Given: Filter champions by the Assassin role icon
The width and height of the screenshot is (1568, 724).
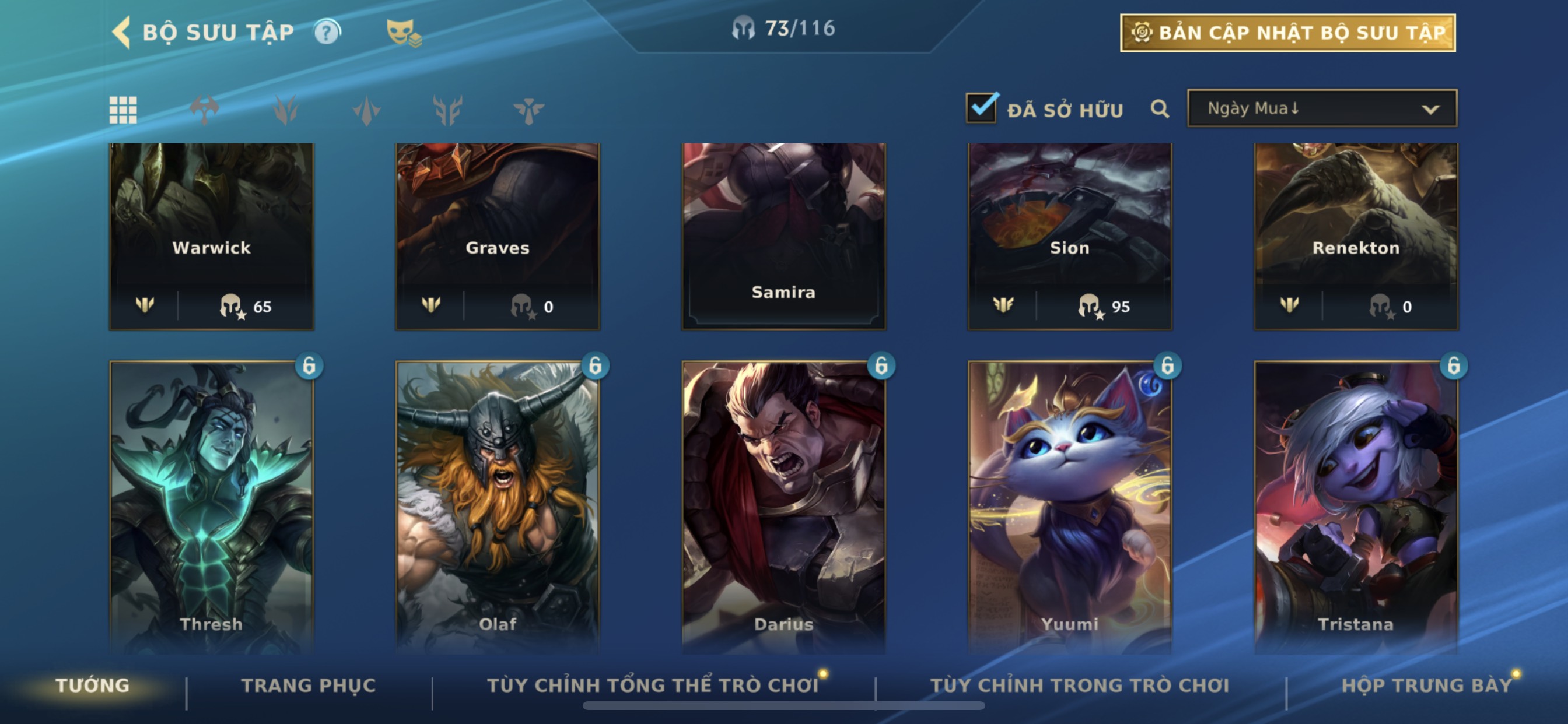Looking at the screenshot, I should tap(366, 110).
